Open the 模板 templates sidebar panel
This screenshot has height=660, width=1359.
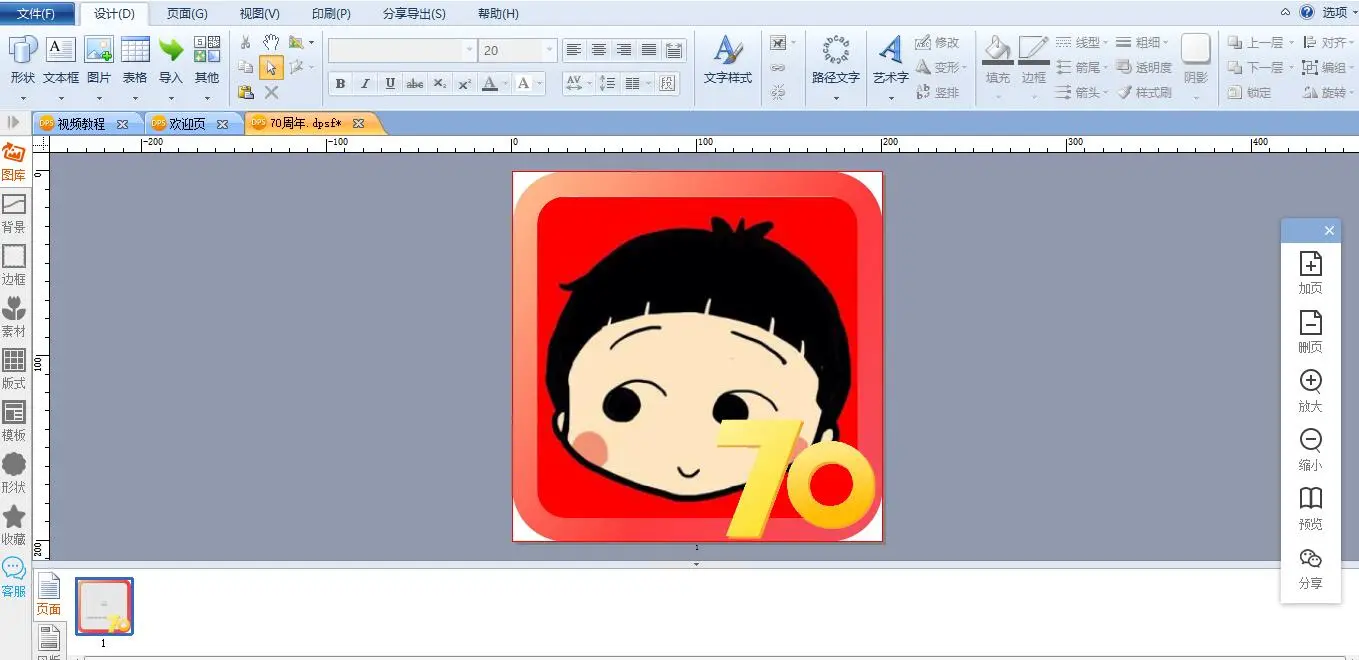(x=14, y=421)
